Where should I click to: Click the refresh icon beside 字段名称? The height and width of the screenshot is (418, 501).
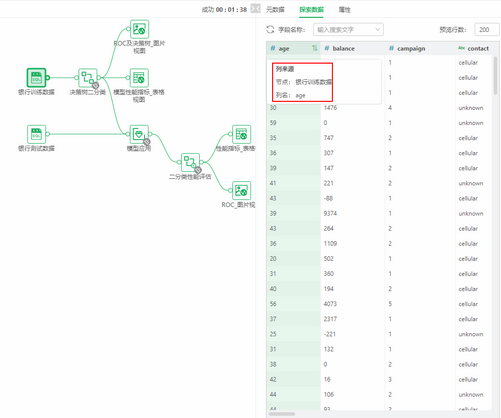pos(270,30)
